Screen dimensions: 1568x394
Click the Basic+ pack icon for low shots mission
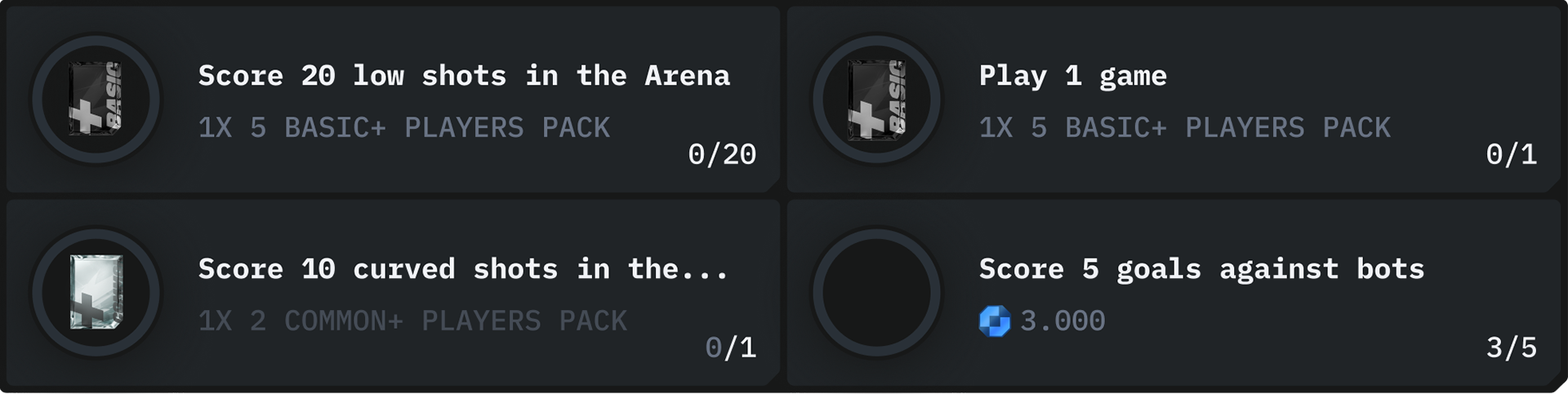pyautogui.click(x=96, y=99)
